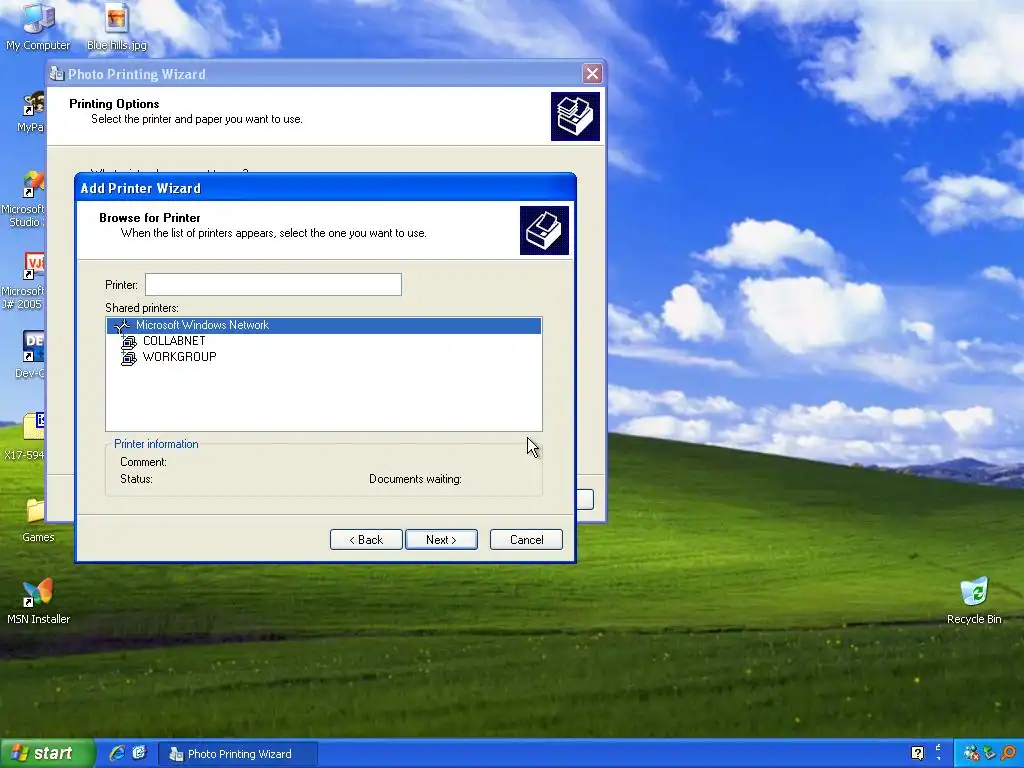The width and height of the screenshot is (1024, 768).
Task: Click the Photo Printing Wizard title bar icon
Action: [57, 74]
